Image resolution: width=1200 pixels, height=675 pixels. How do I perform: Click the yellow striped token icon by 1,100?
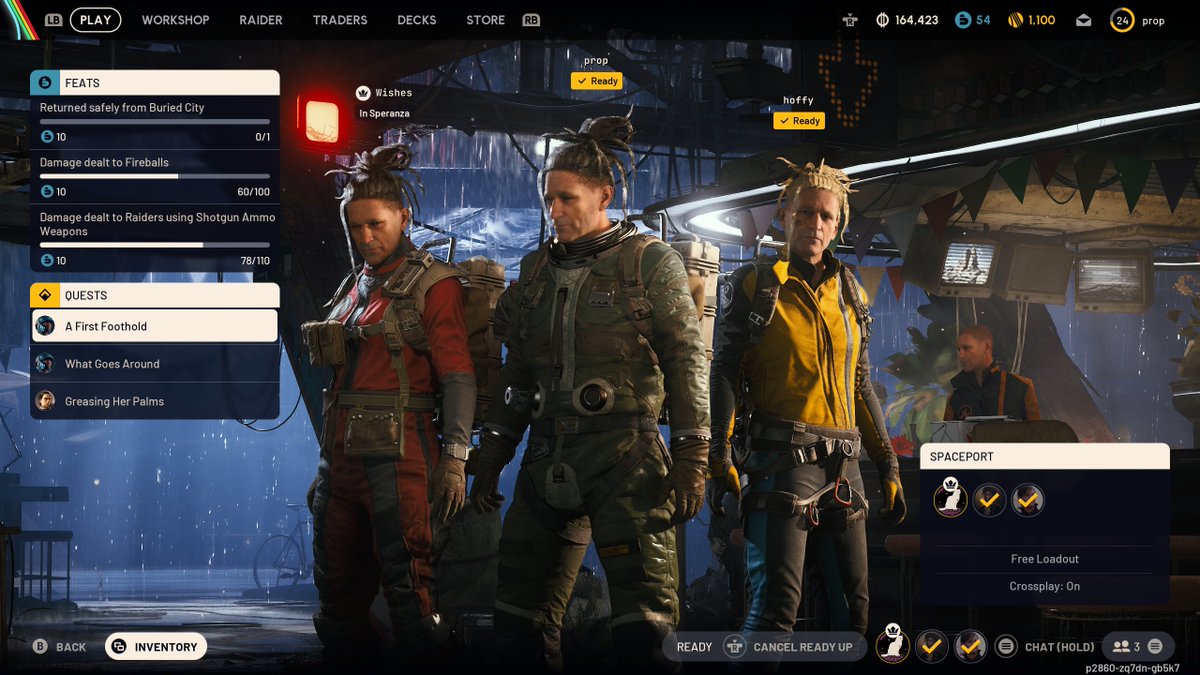tap(1014, 20)
